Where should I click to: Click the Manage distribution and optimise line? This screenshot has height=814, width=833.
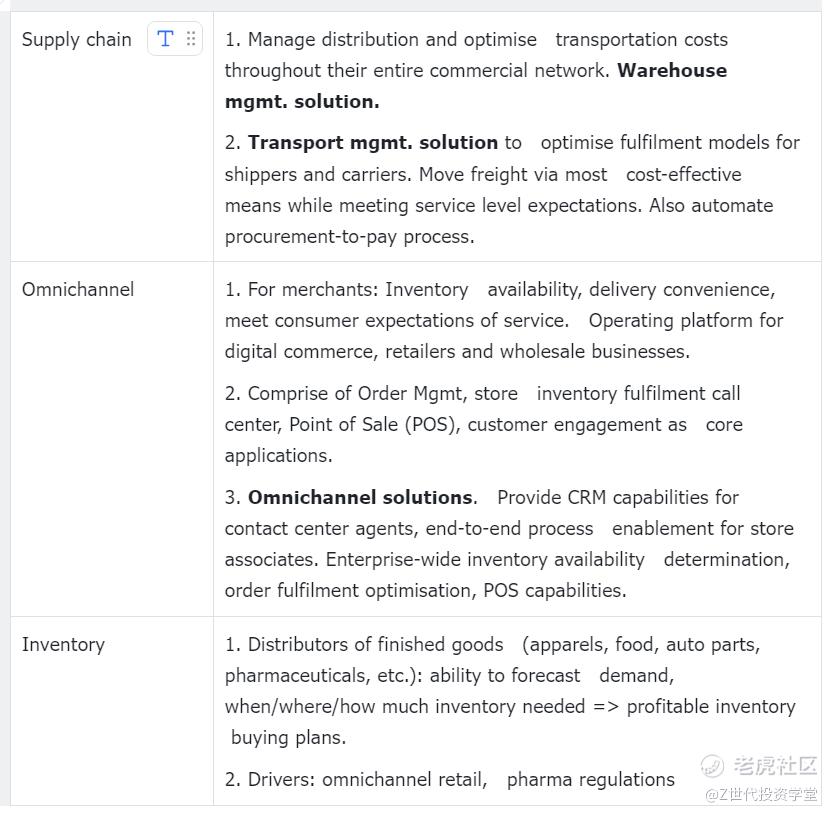click(x=476, y=40)
